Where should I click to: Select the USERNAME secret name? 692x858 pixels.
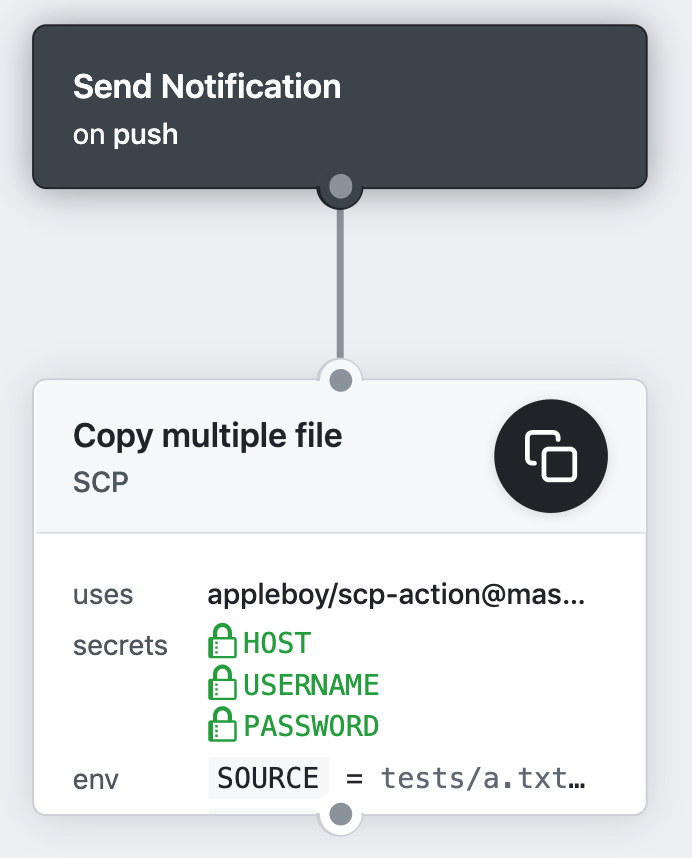pos(311,685)
